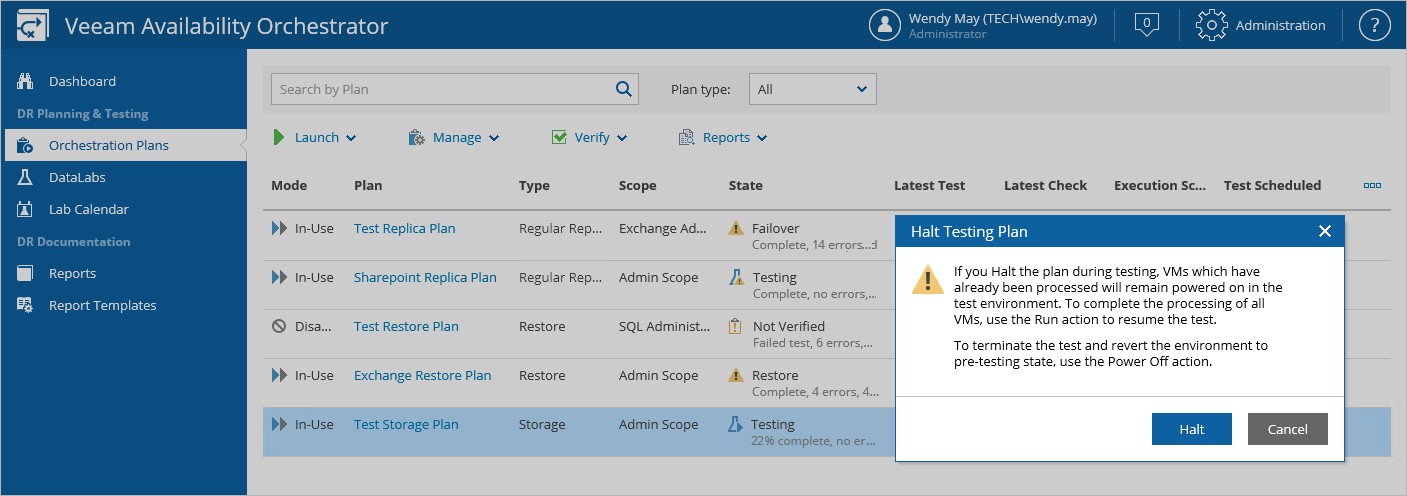This screenshot has width=1407, height=496.
Task: Click the table column options icon
Action: click(1372, 185)
